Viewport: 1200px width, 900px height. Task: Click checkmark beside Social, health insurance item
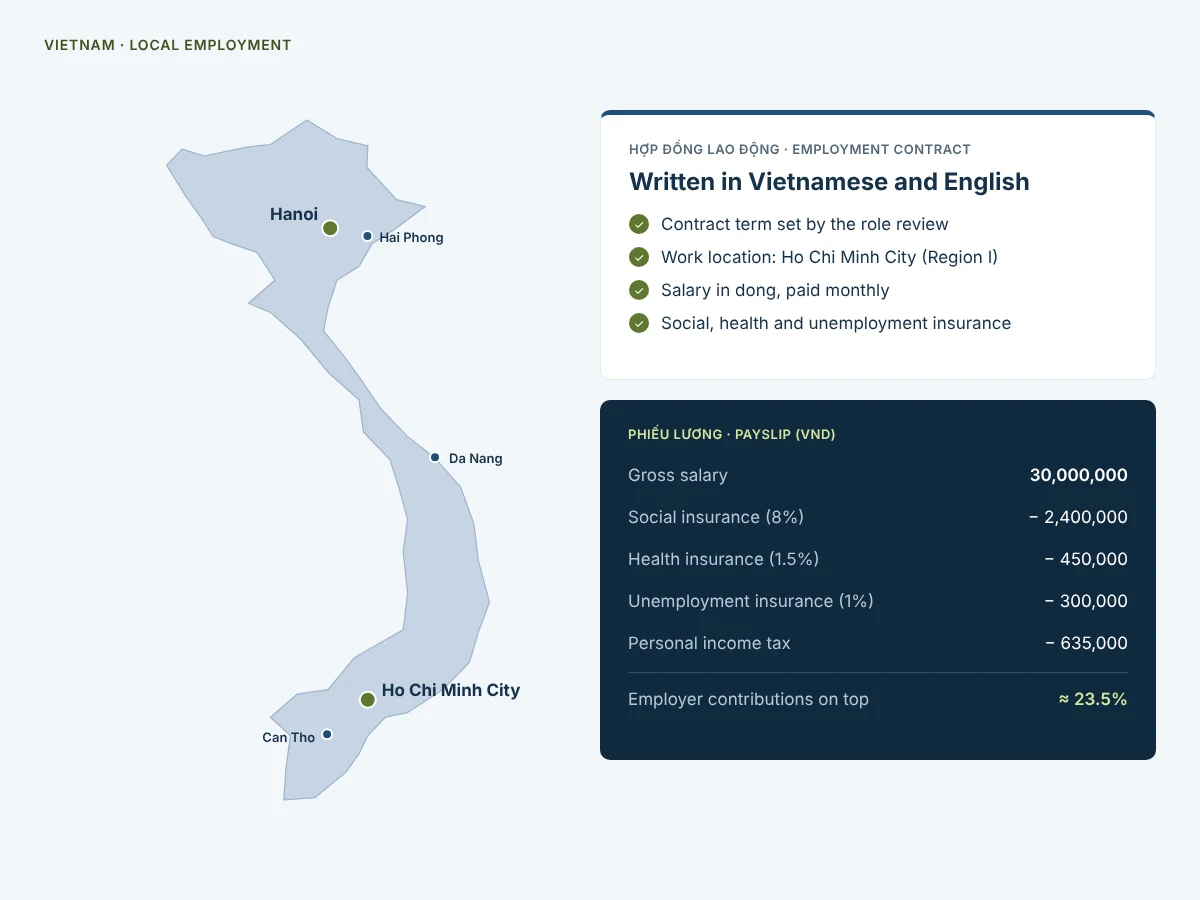[x=639, y=323]
